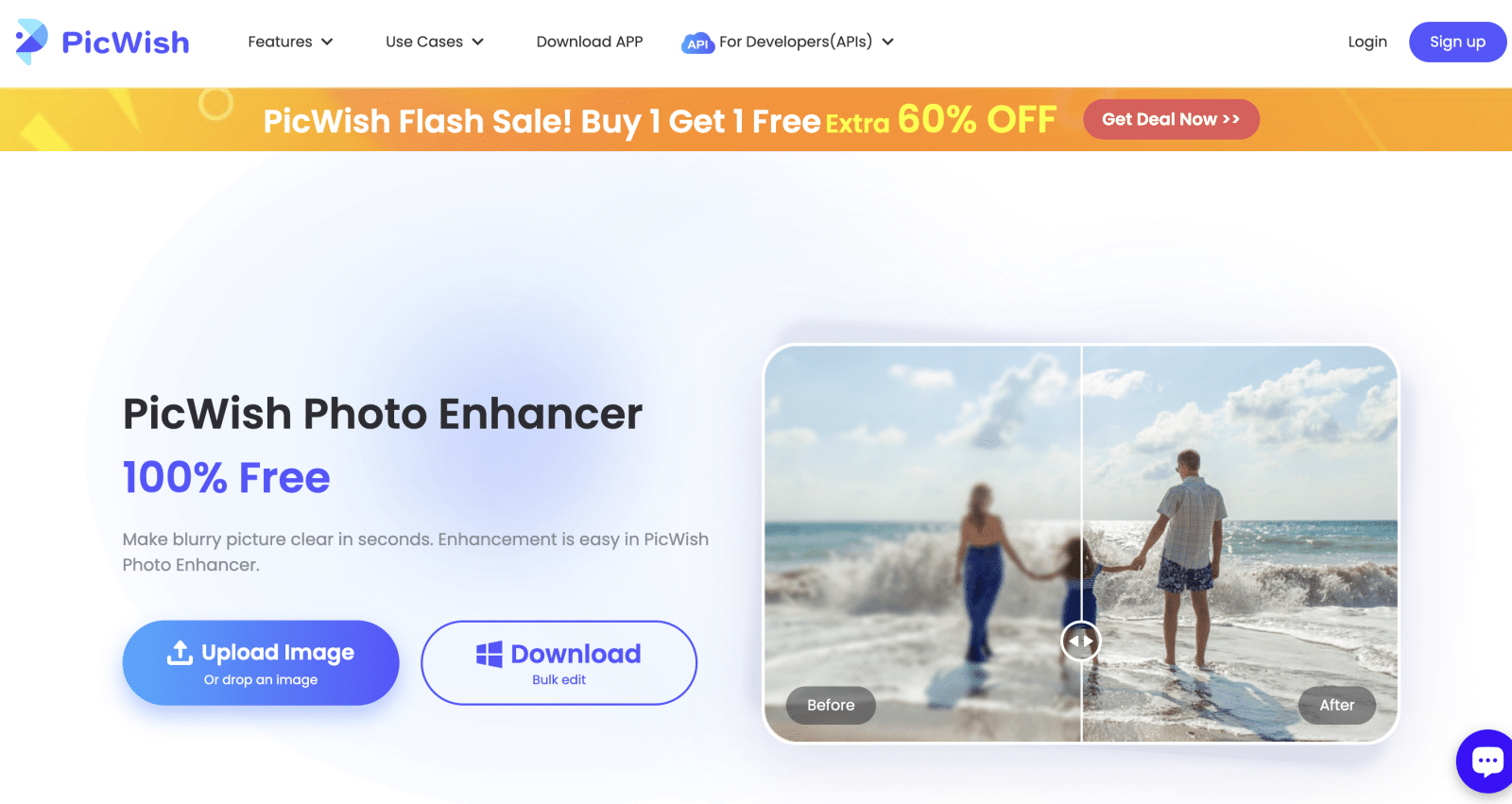
Task: Click the before/after comparison slider handle
Action: point(1081,641)
